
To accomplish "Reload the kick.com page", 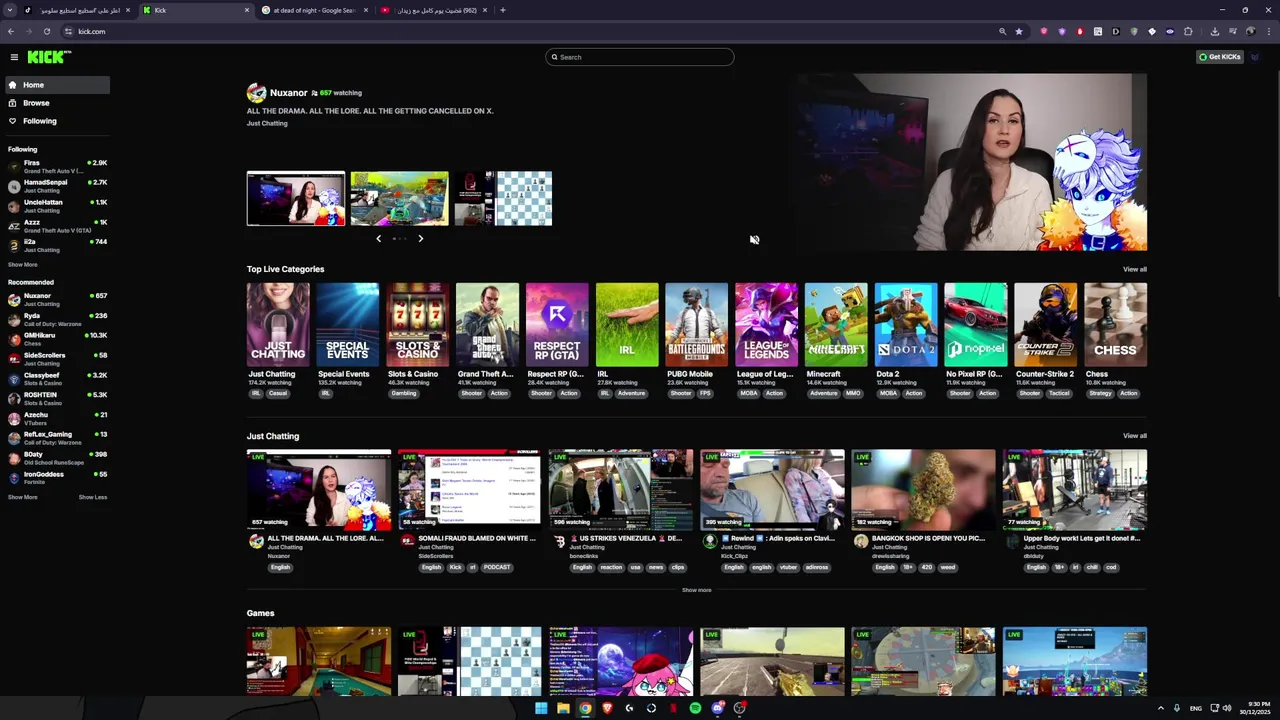I will pos(46,31).
